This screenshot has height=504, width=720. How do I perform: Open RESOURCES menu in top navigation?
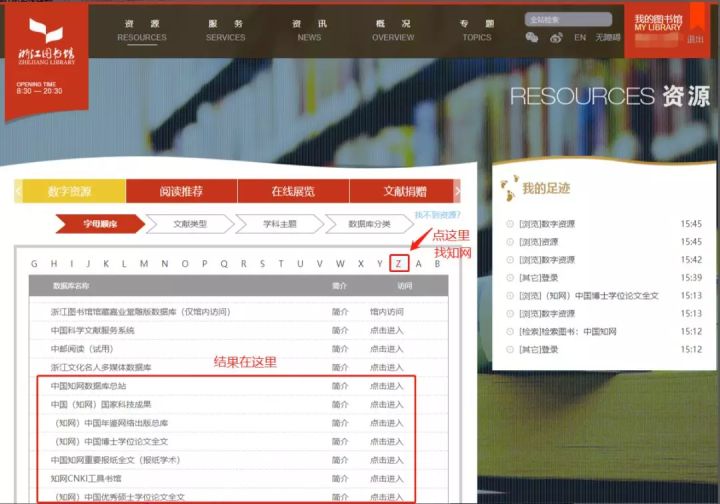pos(142,30)
